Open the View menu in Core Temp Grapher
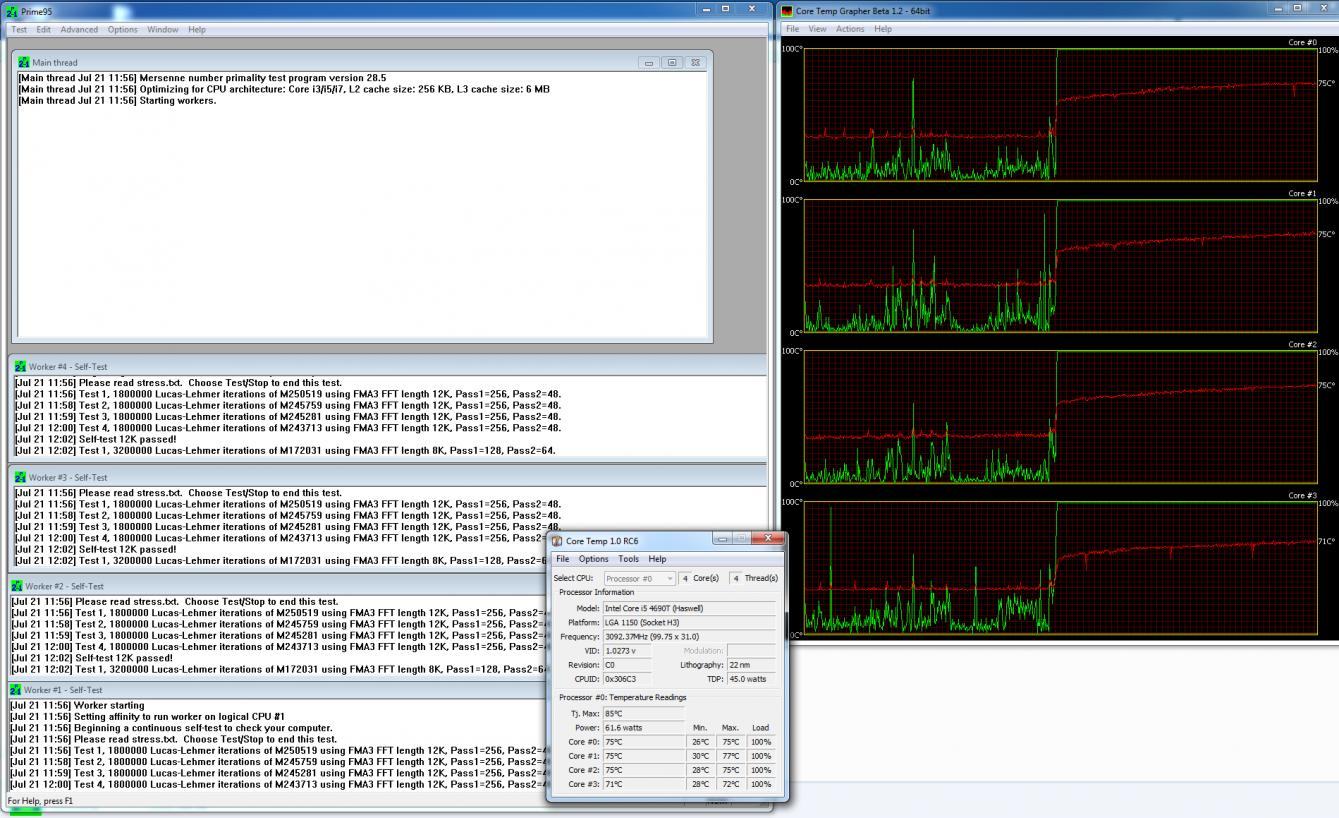This screenshot has width=1339, height=818. click(x=817, y=29)
